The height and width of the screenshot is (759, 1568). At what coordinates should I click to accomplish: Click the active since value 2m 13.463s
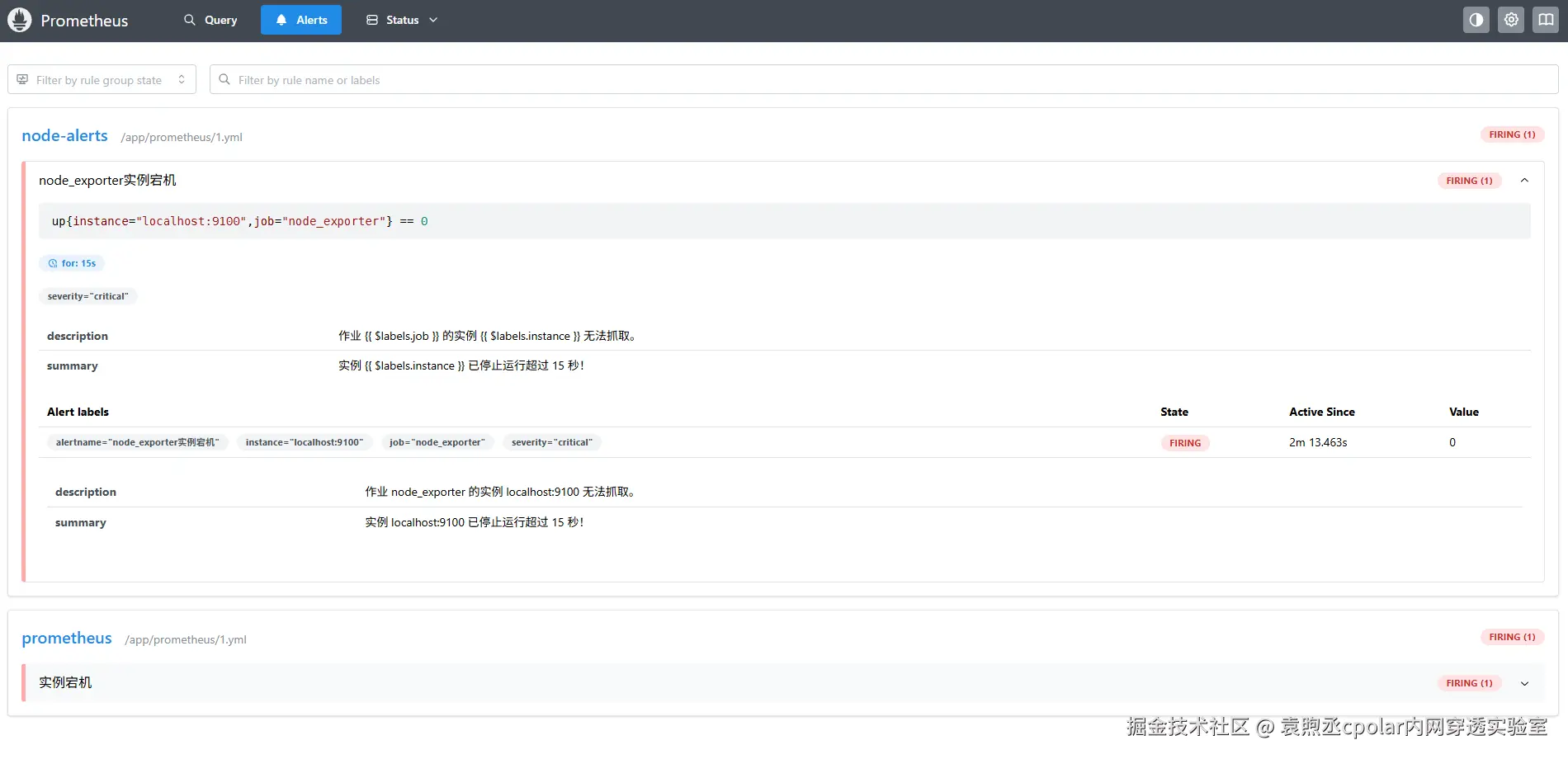point(1318,442)
